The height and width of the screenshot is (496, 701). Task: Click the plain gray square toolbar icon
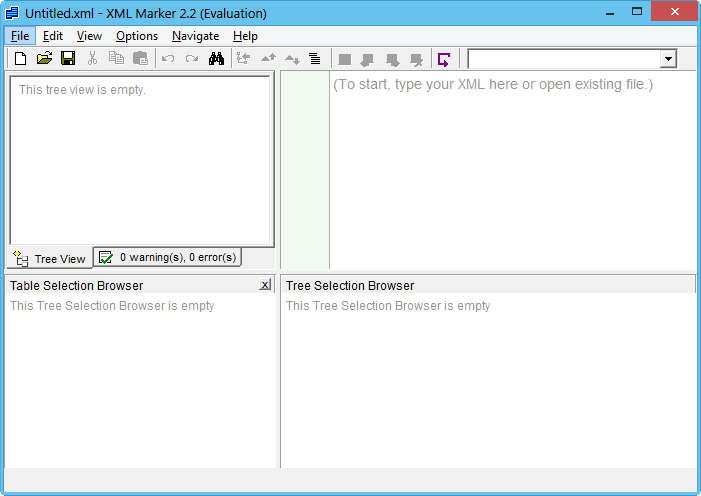click(x=345, y=59)
